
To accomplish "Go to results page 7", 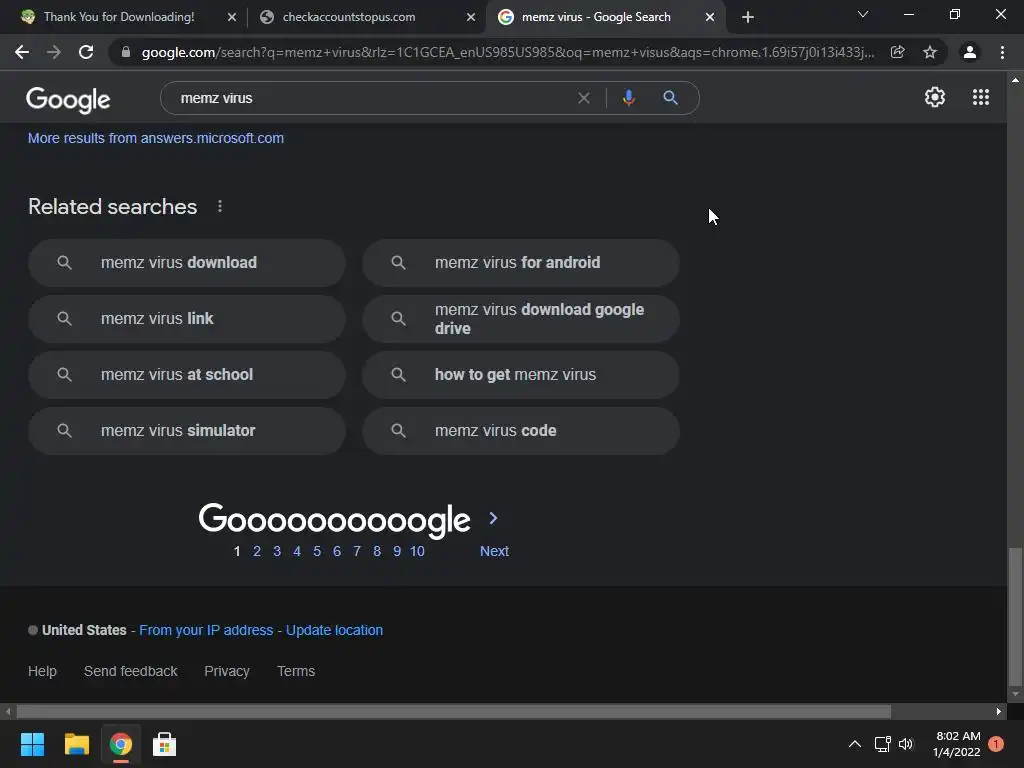I will (357, 551).
